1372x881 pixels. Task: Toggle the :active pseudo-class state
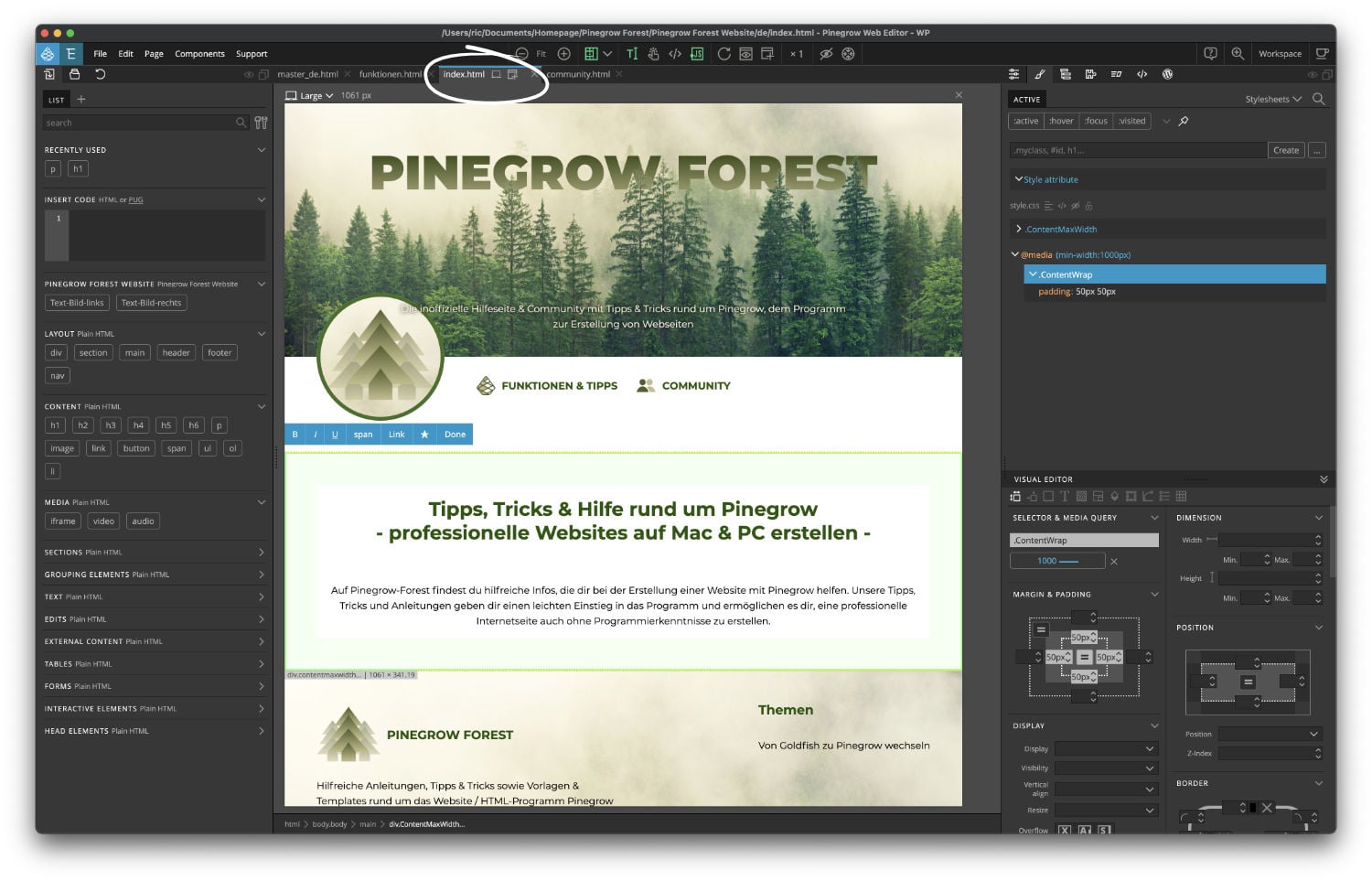1026,121
